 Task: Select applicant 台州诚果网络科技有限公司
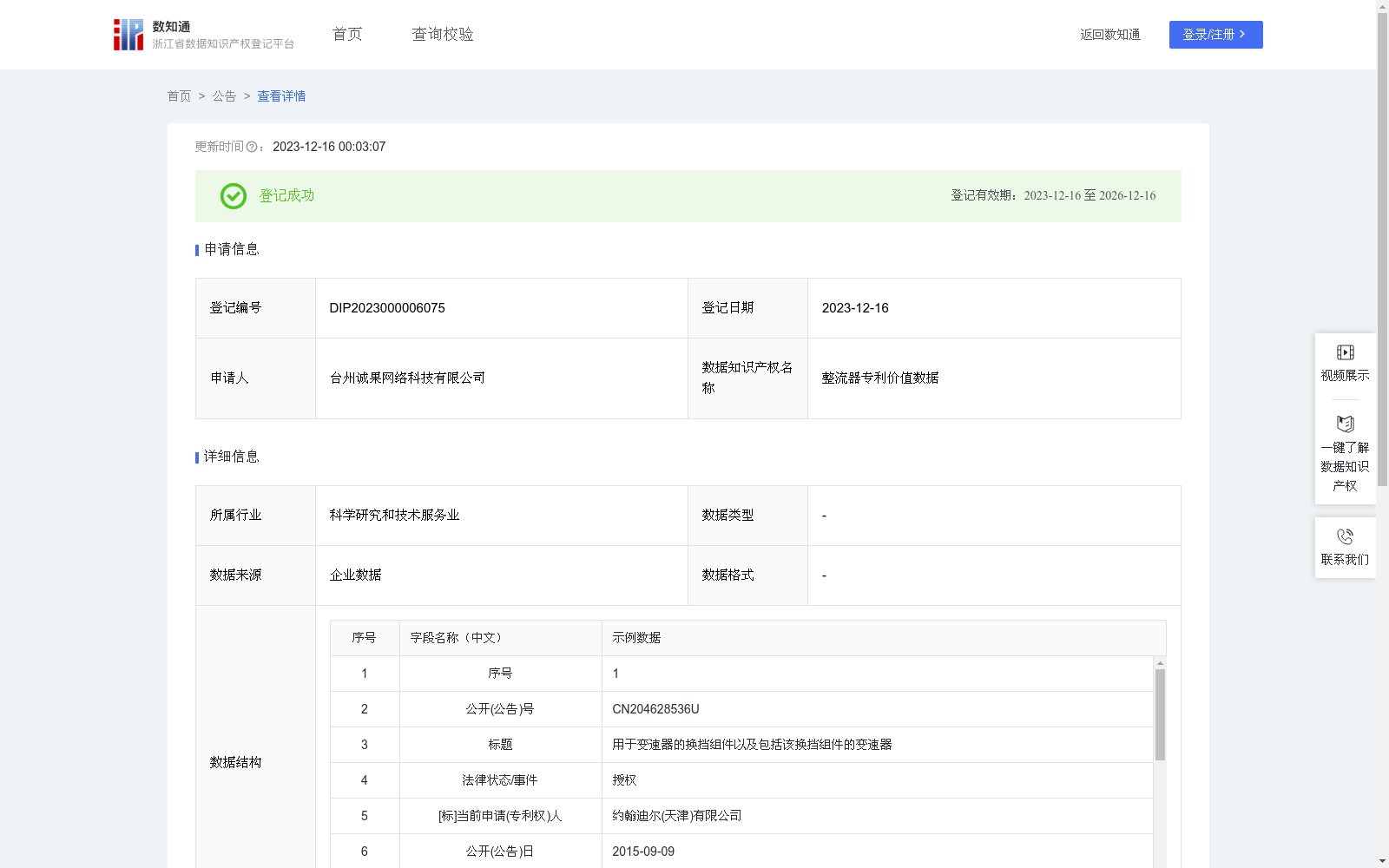click(407, 378)
